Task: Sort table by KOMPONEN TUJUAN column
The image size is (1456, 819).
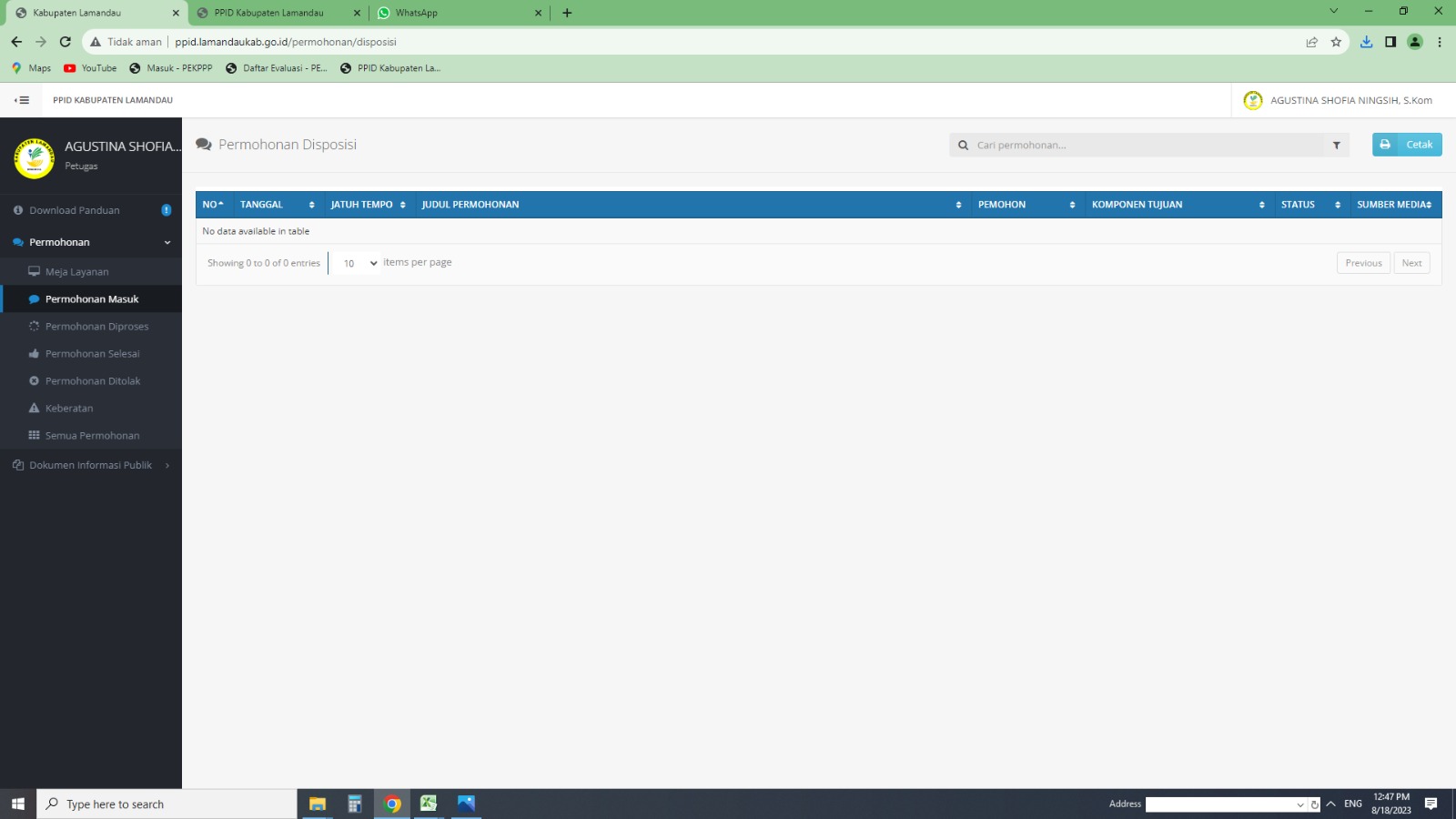Action: 1178,205
